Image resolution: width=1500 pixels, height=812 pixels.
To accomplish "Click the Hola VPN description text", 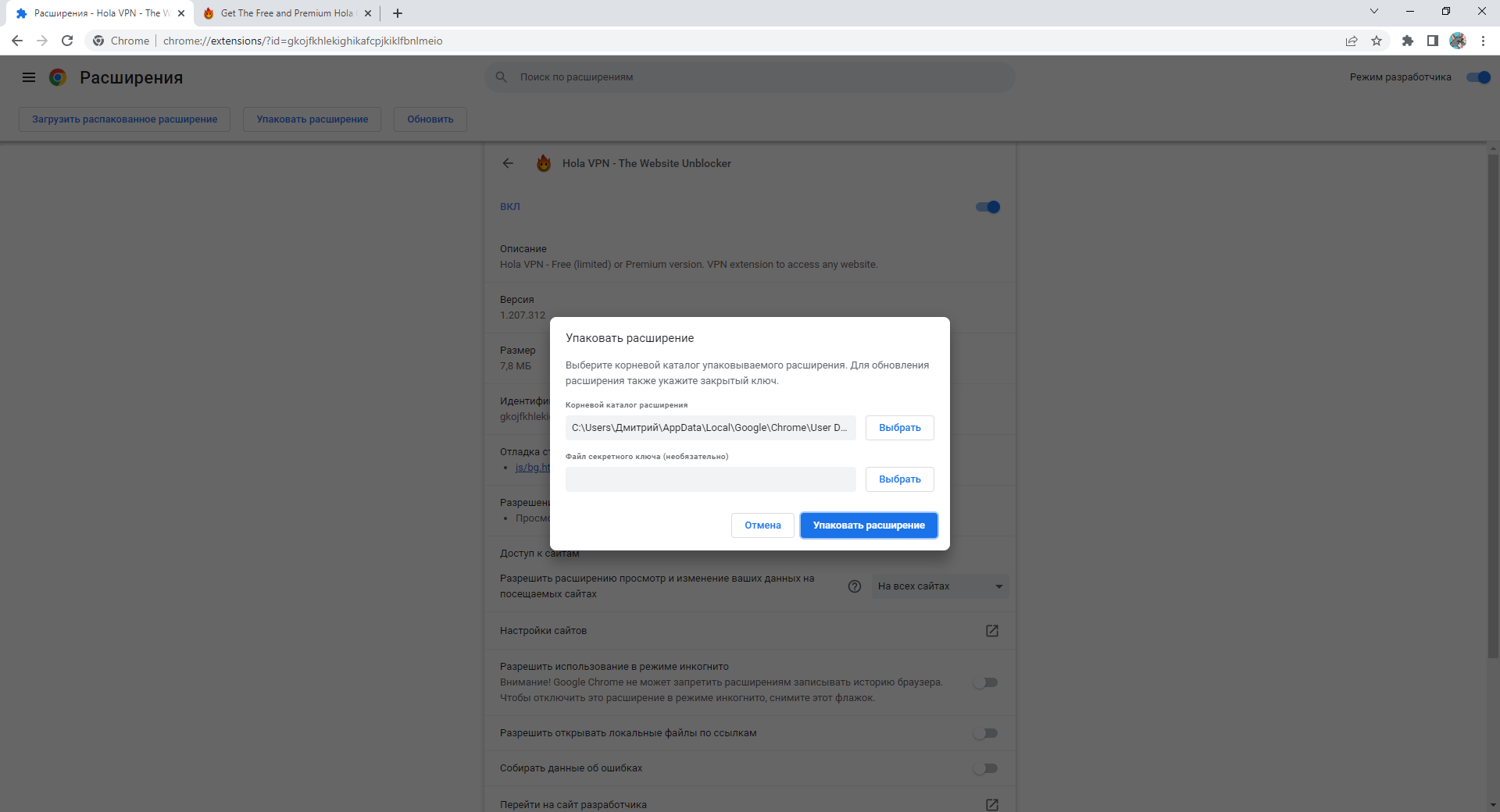I will (689, 265).
